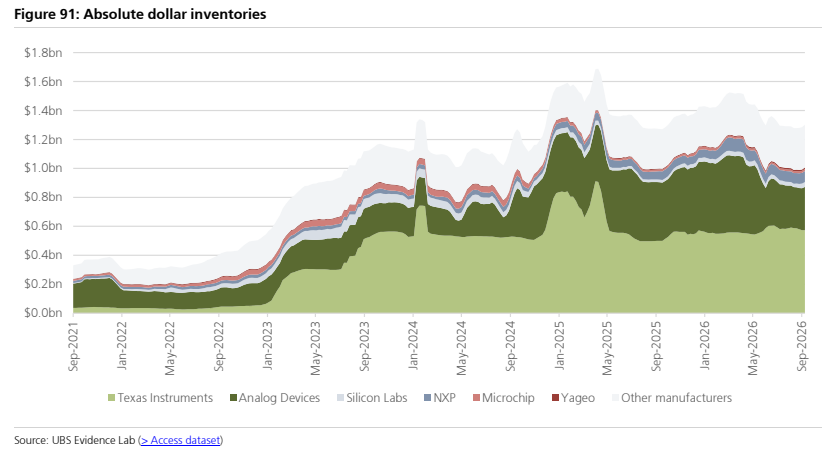Select the NXP legend label
The height and width of the screenshot is (460, 836).
coord(445,398)
